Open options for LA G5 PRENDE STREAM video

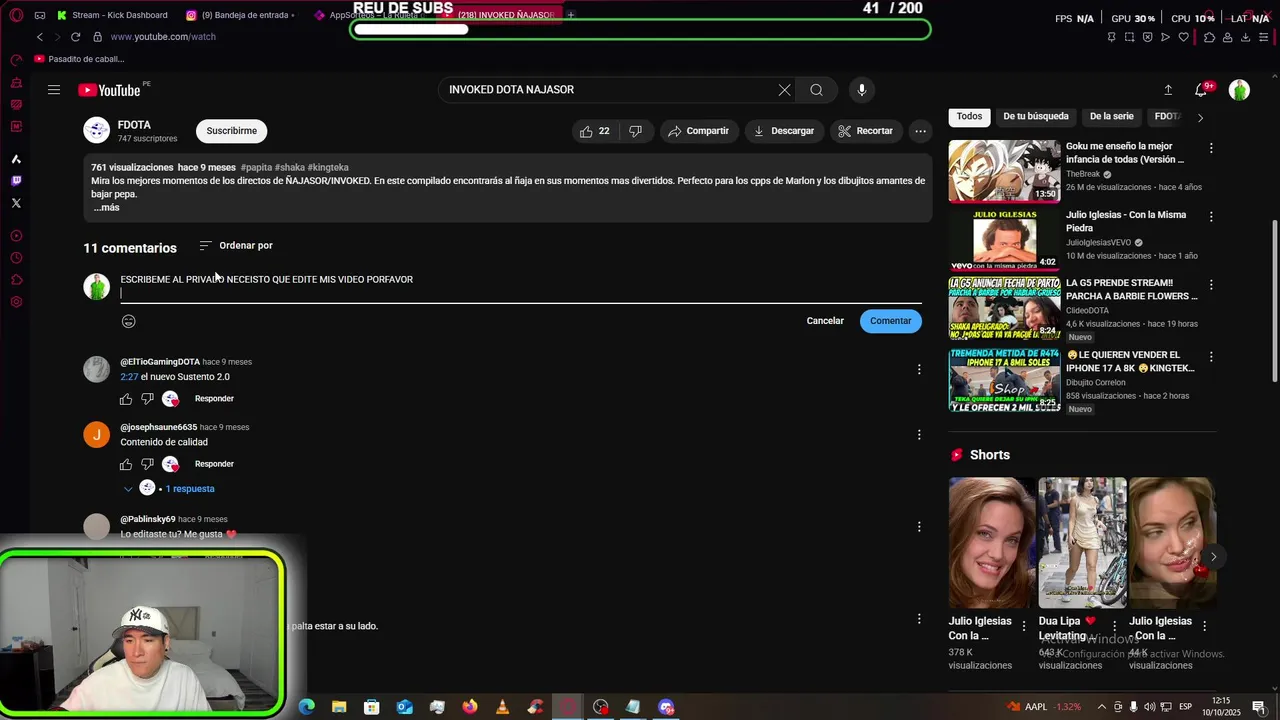click(1211, 285)
